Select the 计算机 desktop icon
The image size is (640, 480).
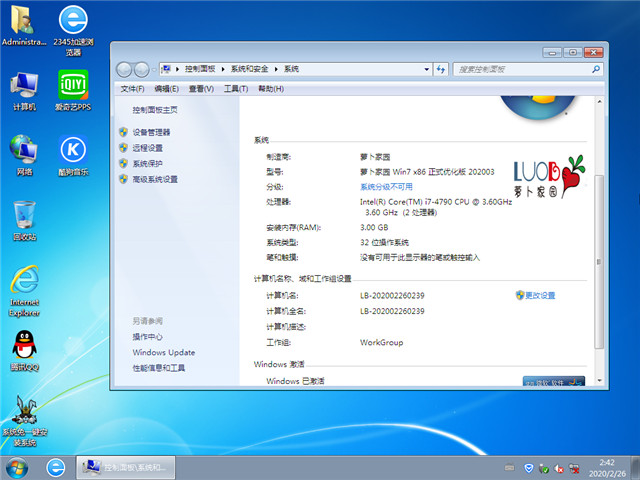(24, 91)
